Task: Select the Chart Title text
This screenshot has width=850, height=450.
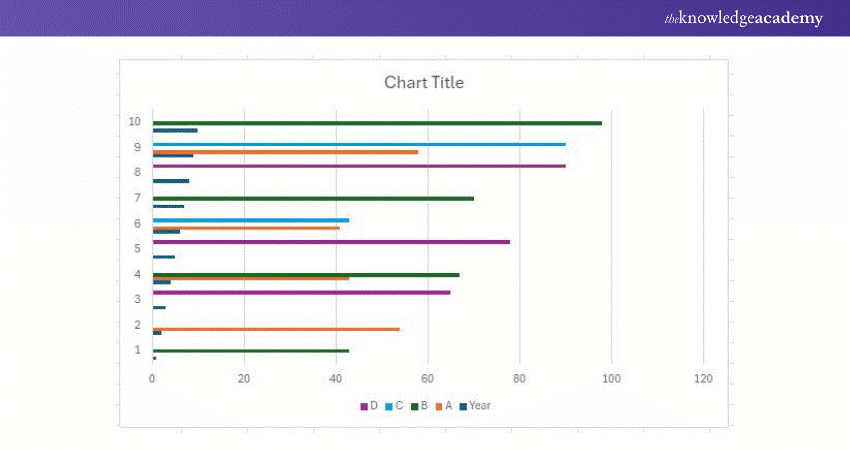Action: tap(424, 82)
